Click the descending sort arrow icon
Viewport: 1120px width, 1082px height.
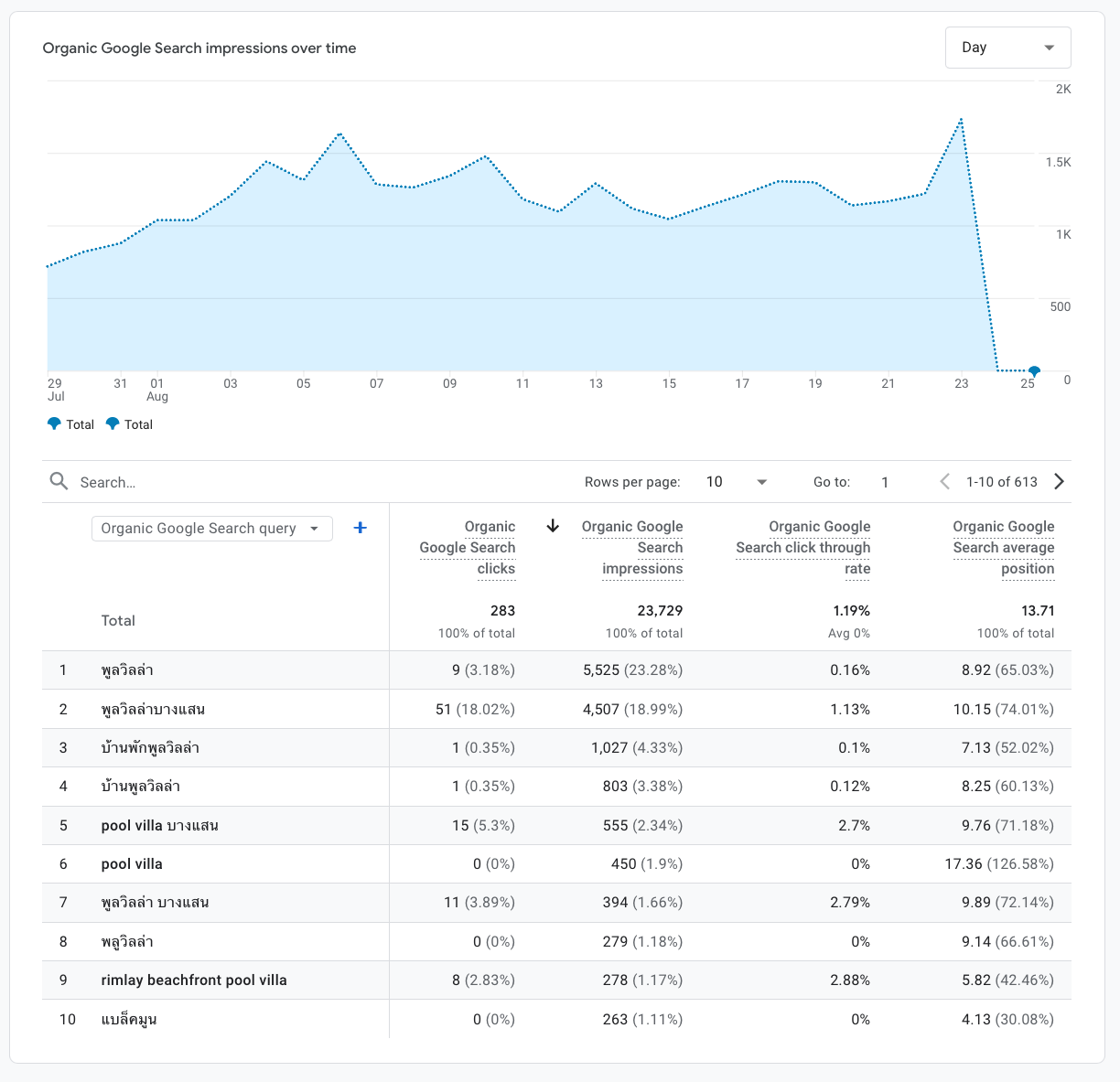(553, 528)
